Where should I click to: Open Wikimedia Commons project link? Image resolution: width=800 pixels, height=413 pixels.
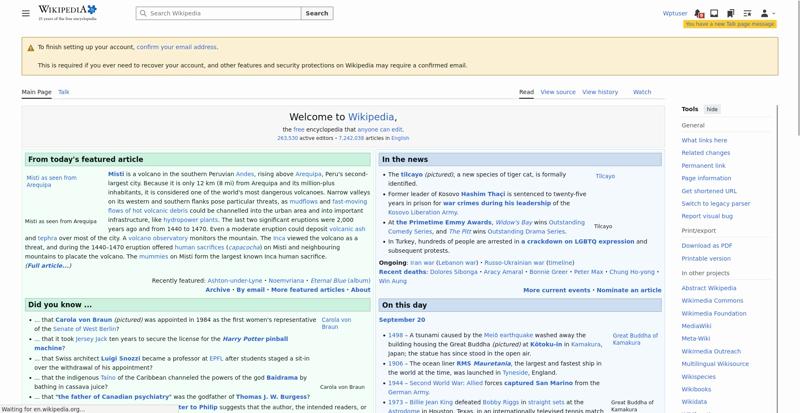(712, 301)
